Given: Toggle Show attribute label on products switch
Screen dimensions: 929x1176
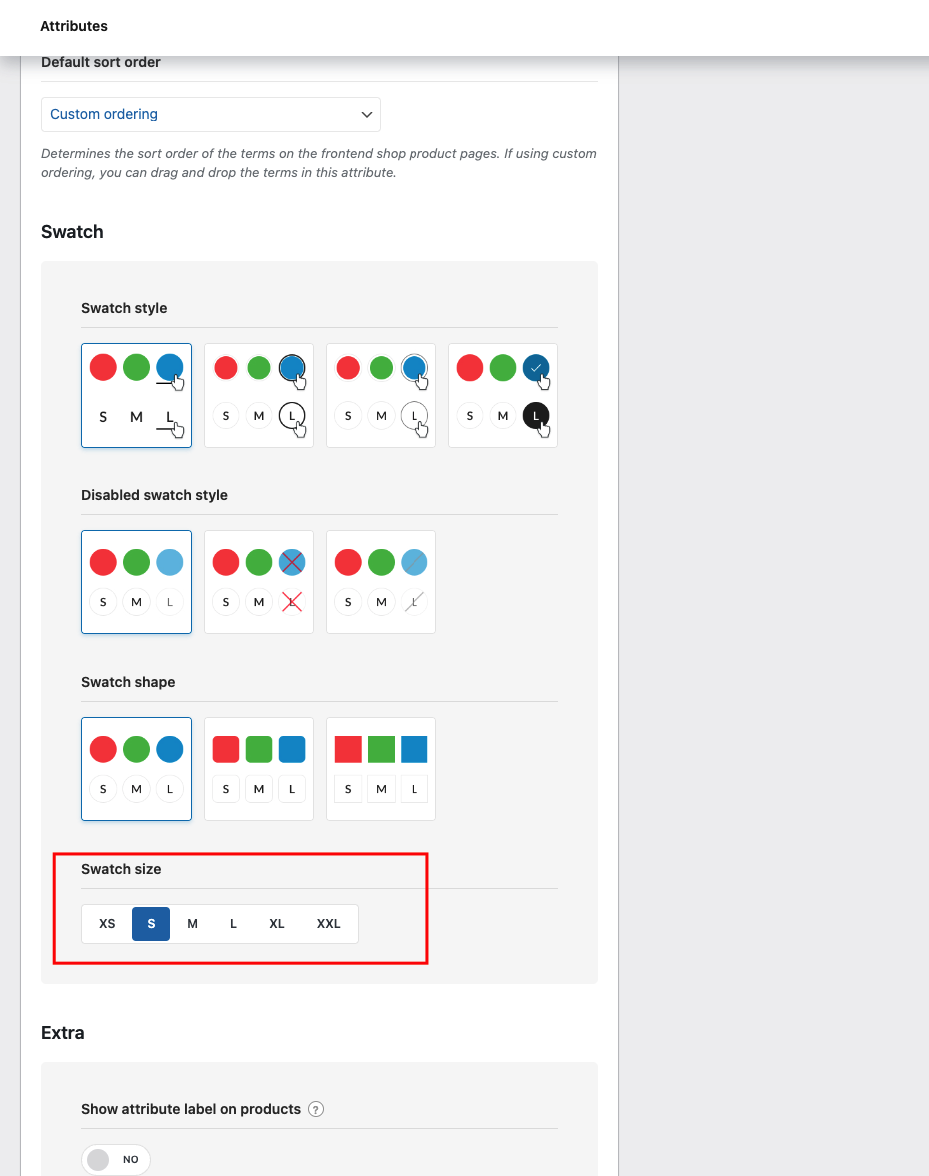Looking at the screenshot, I should 115,1160.
